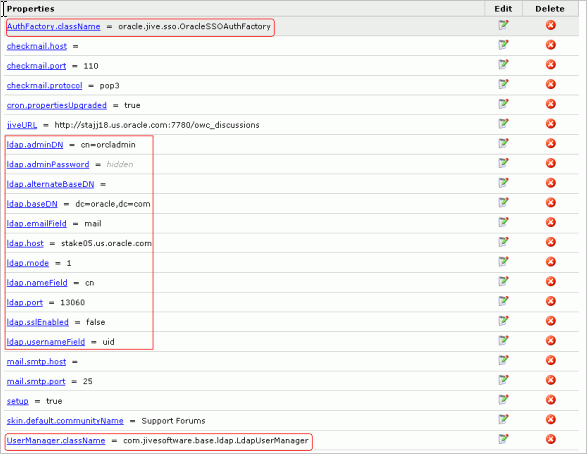The height and width of the screenshot is (454, 587).
Task: Select the setup property link
Action: pos(18,401)
